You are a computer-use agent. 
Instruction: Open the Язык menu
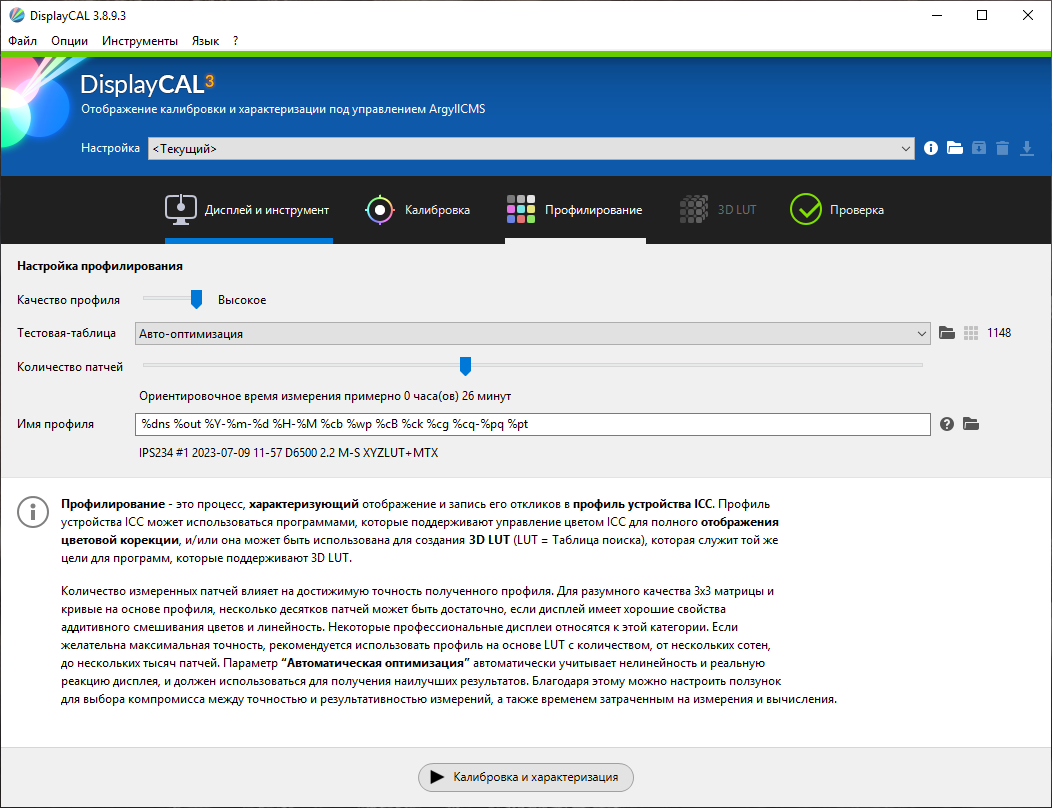tap(205, 41)
